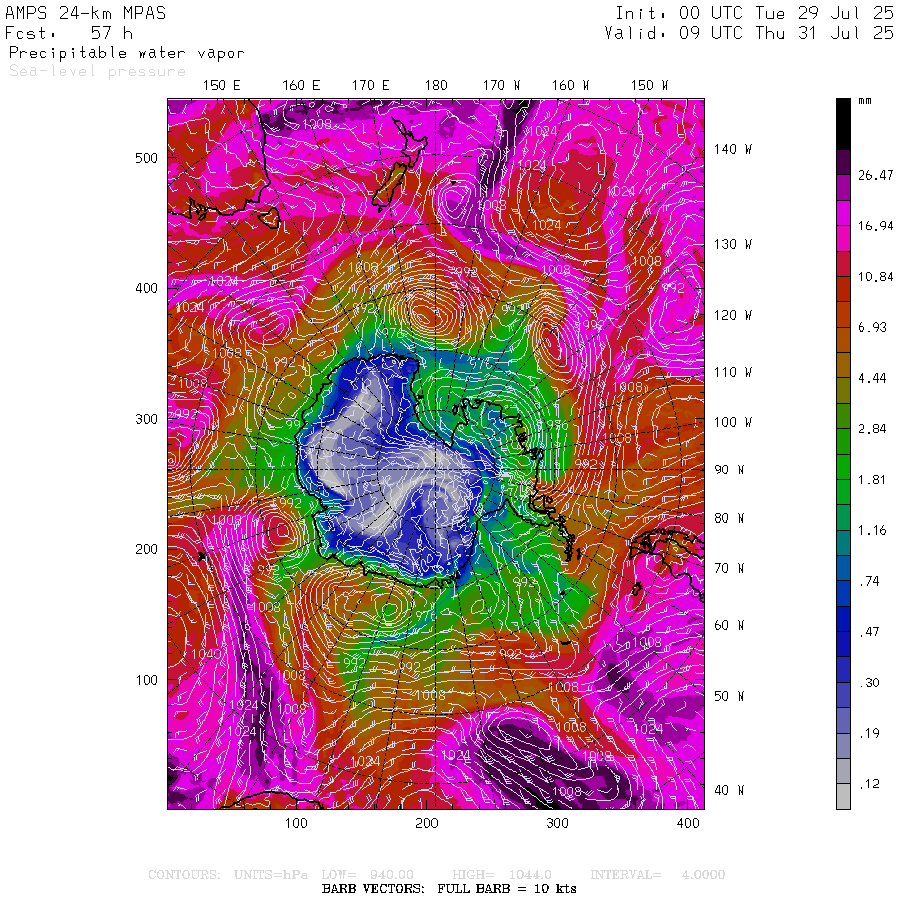Click the '160 W' longitude label
This screenshot has width=900, height=900.
point(570,86)
